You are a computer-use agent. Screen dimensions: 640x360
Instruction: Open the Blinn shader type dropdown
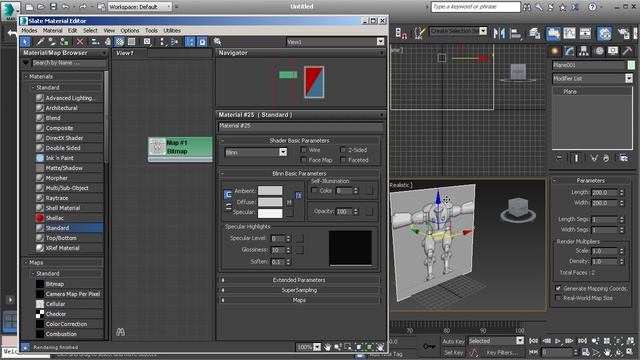pyautogui.click(x=256, y=152)
